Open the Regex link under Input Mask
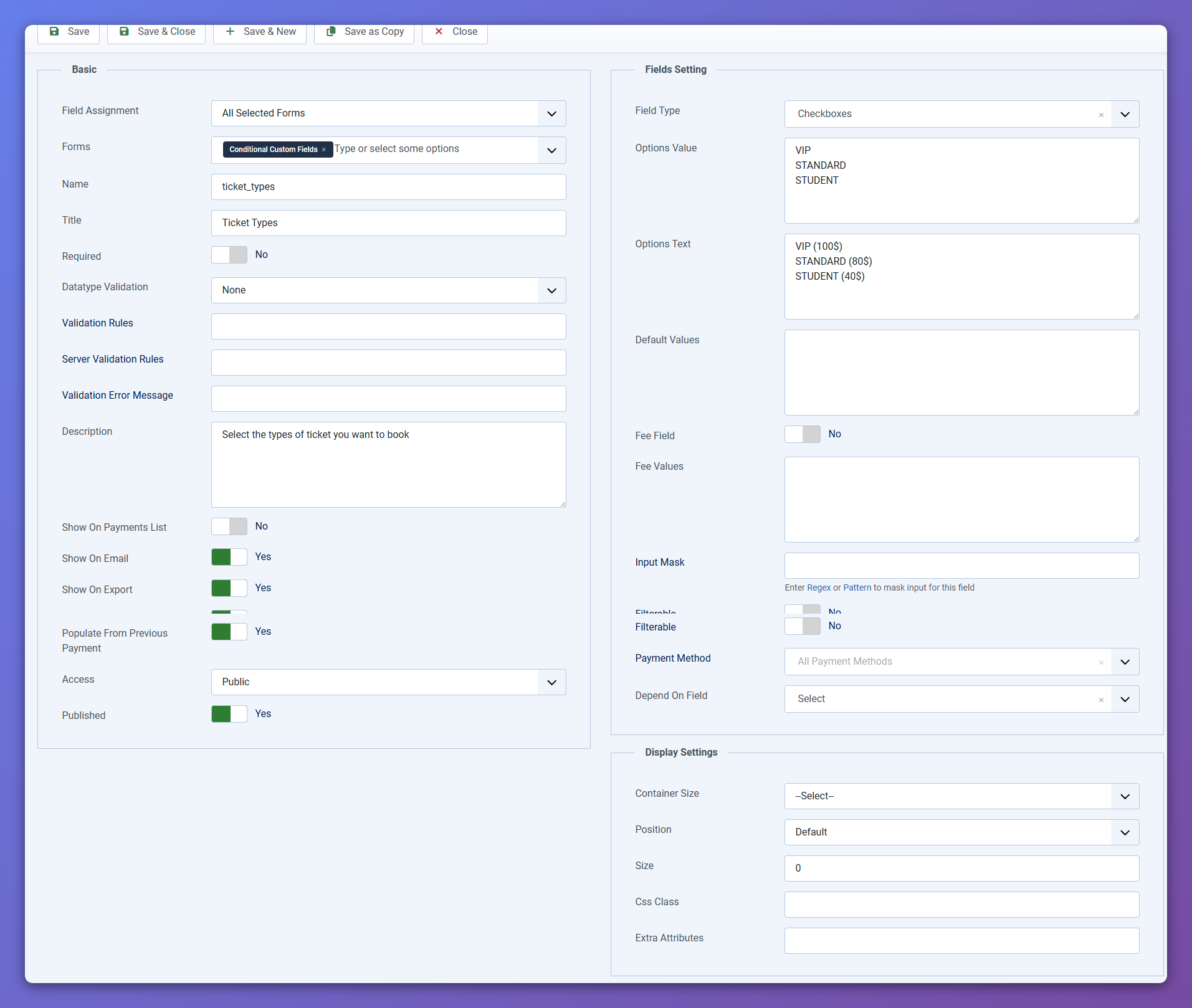Viewport: 1192px width, 1008px height. click(819, 587)
